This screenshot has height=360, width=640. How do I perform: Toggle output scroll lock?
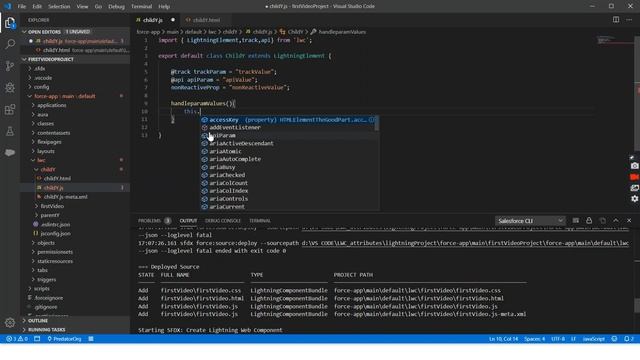pos(589,220)
